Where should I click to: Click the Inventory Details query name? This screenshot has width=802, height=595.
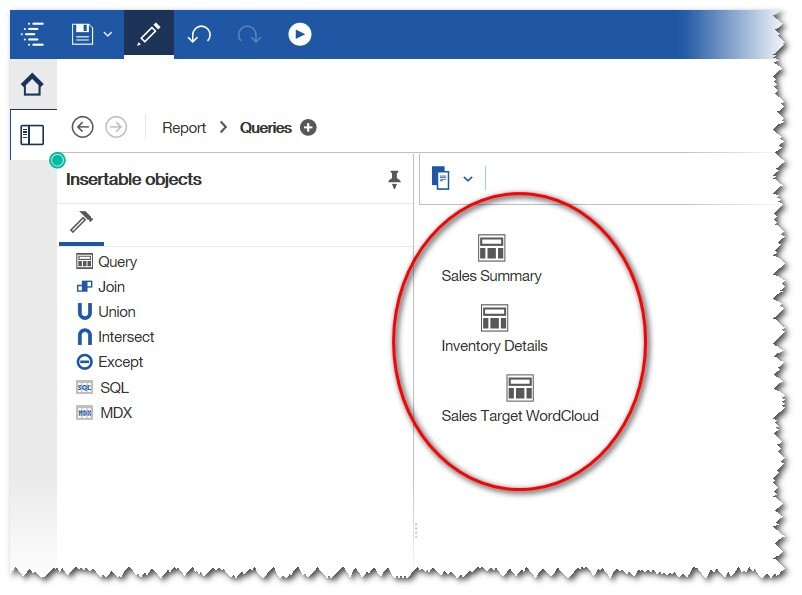tap(494, 346)
